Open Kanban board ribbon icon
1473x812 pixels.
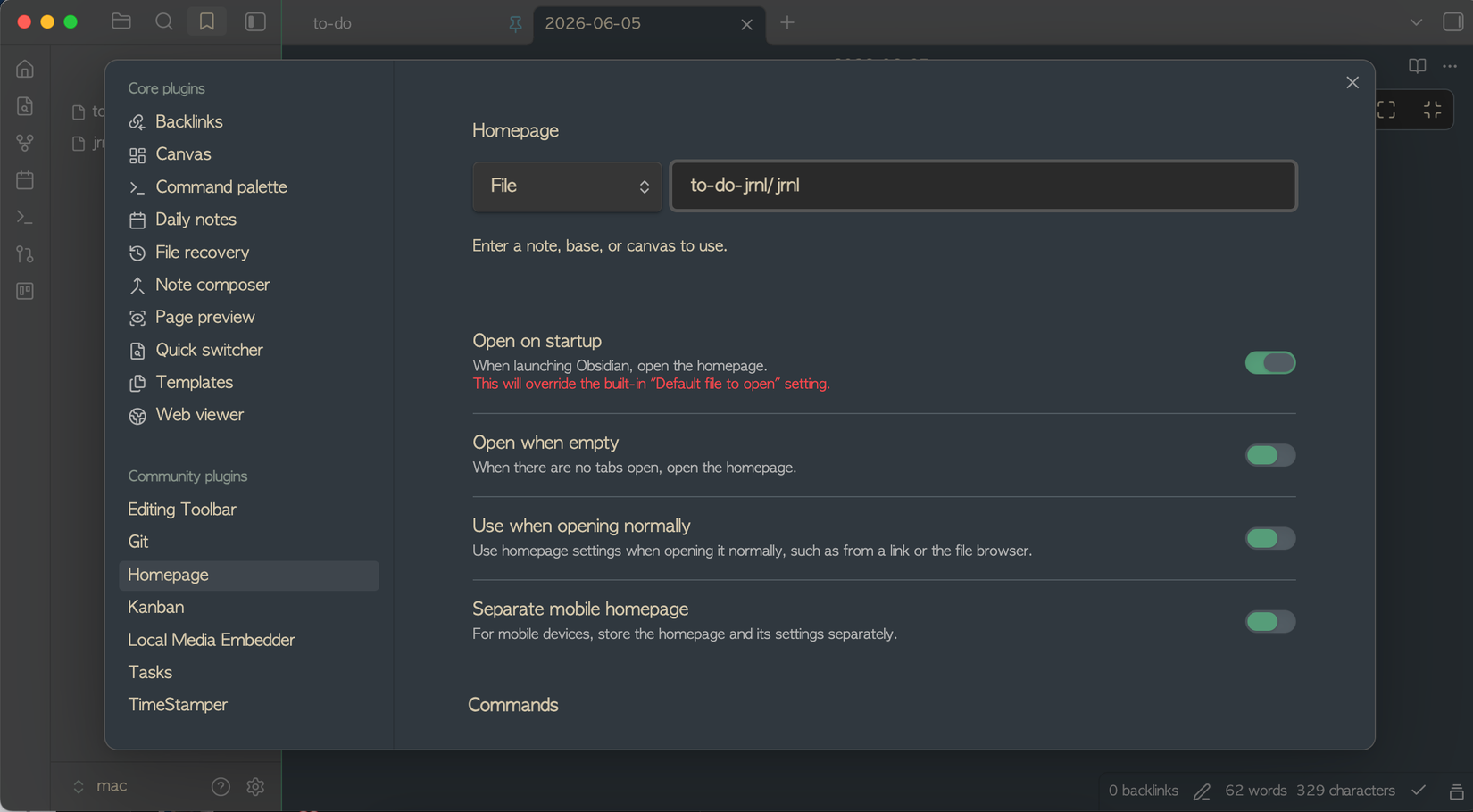(x=25, y=291)
